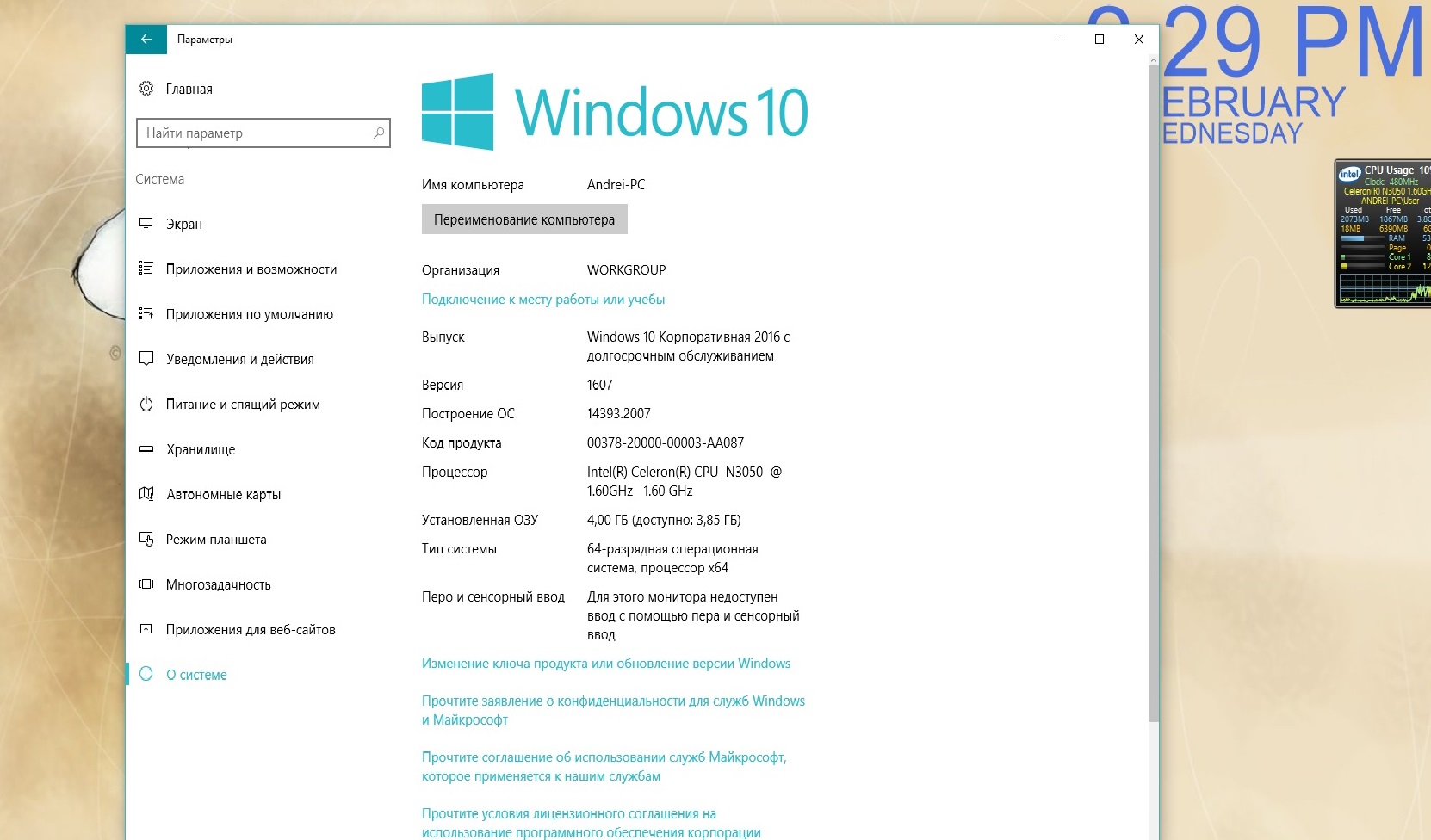Click the installed RAM value 4,00 ГБ
Image resolution: width=1431 pixels, height=840 pixels.
pos(664,520)
